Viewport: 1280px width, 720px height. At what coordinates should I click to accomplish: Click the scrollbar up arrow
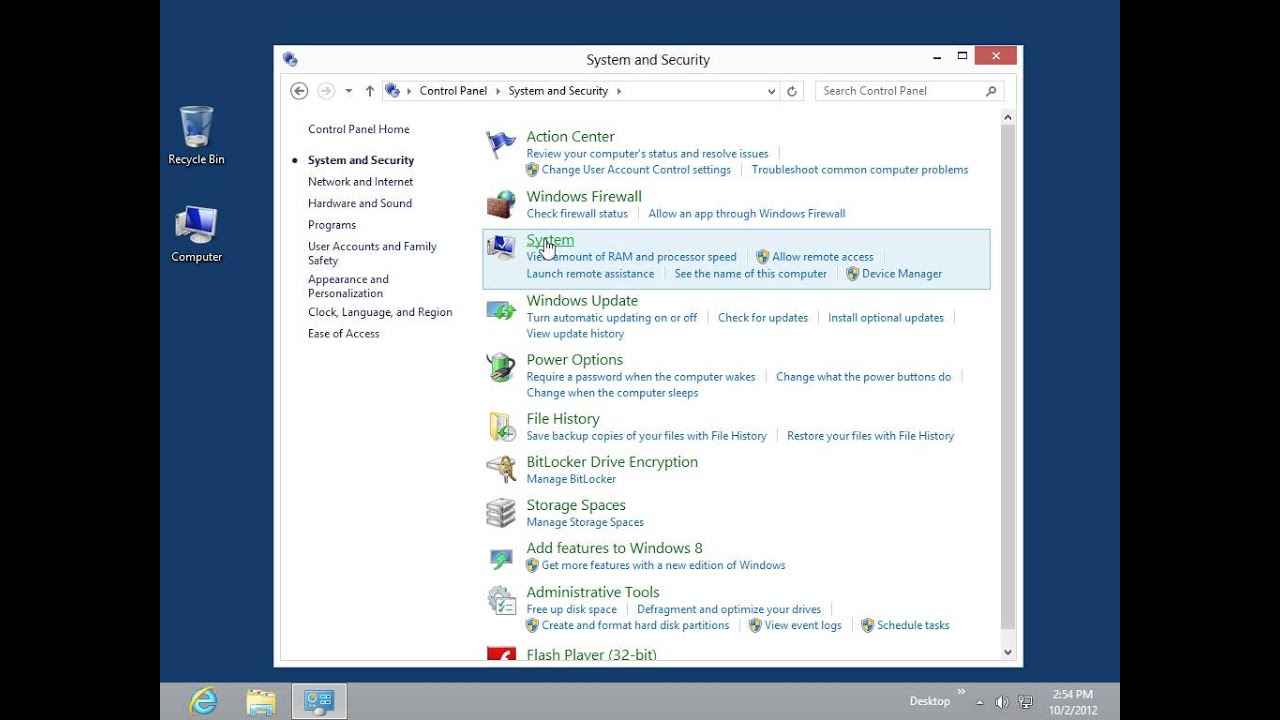pos(1008,117)
